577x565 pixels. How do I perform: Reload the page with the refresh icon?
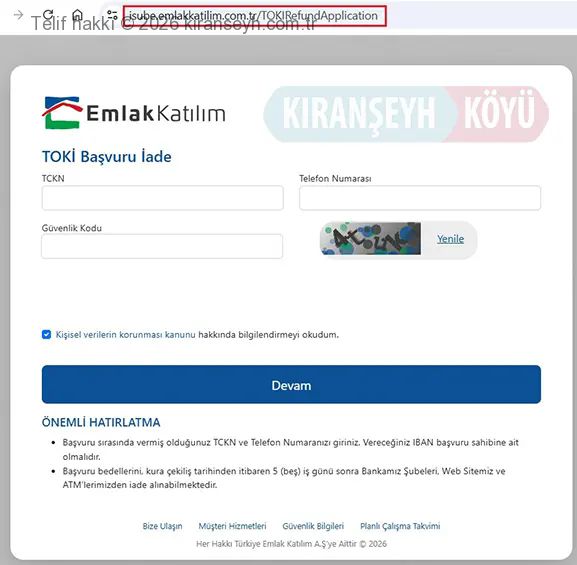click(48, 14)
